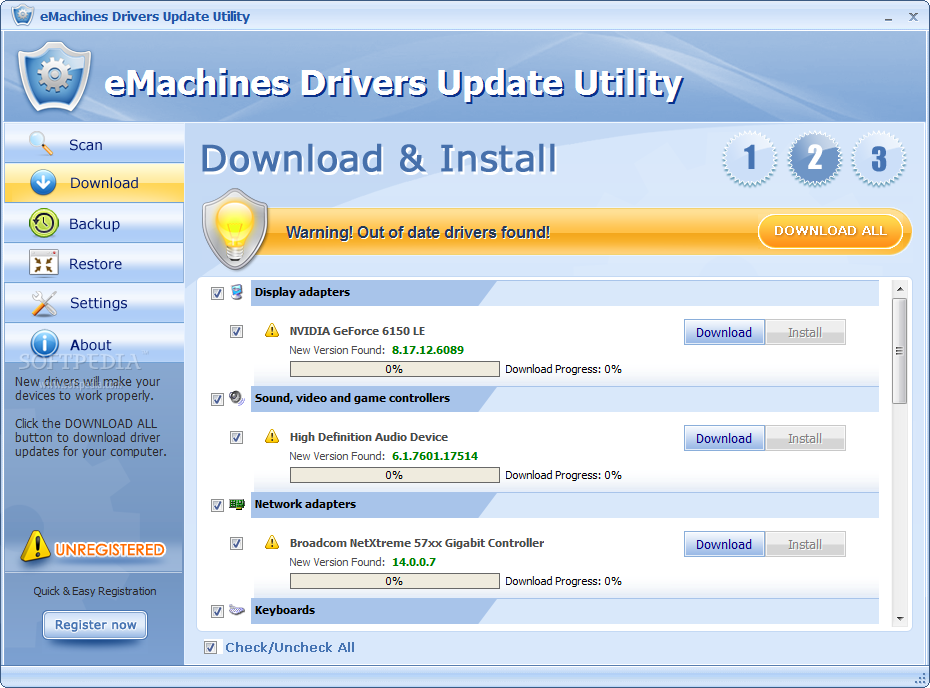Click the Quick & Easy Registration text

tap(95, 591)
